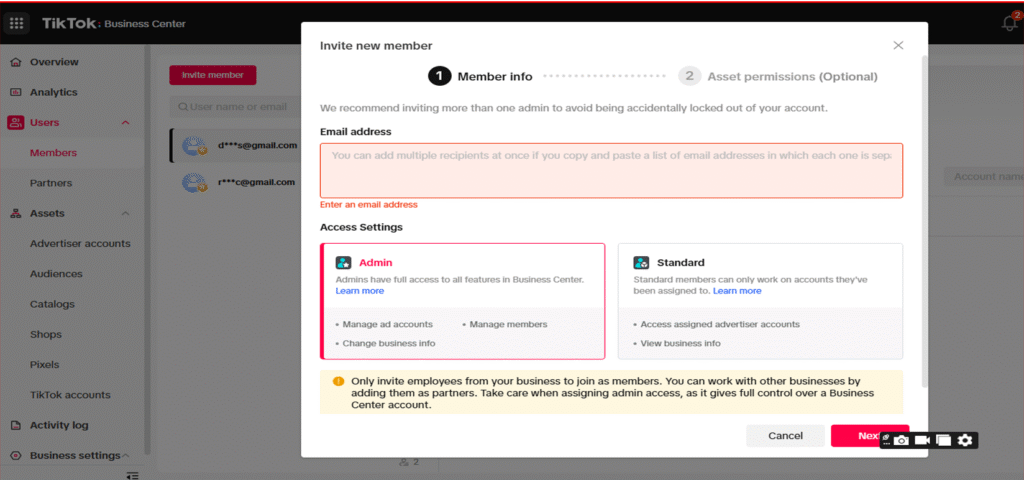Click Learn more under Admin description

pyautogui.click(x=359, y=291)
